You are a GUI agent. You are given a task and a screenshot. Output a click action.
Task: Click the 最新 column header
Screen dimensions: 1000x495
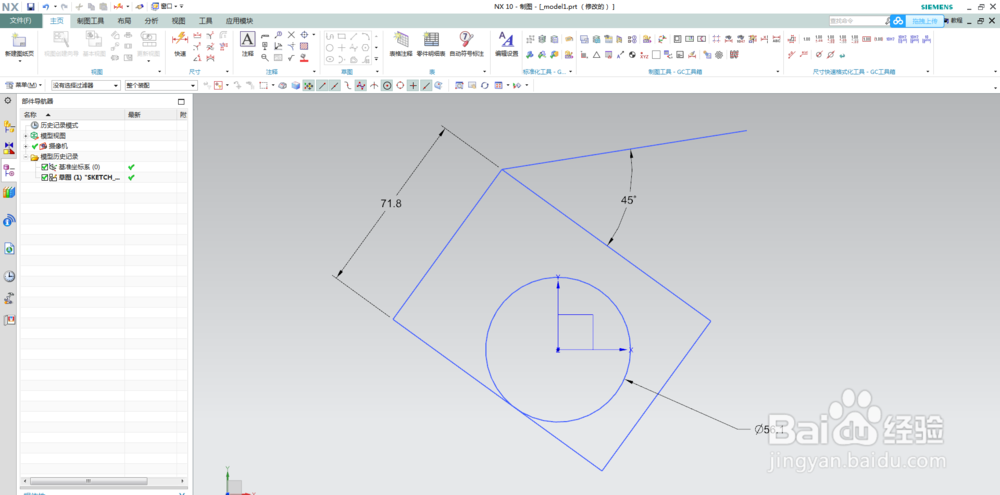pos(151,115)
